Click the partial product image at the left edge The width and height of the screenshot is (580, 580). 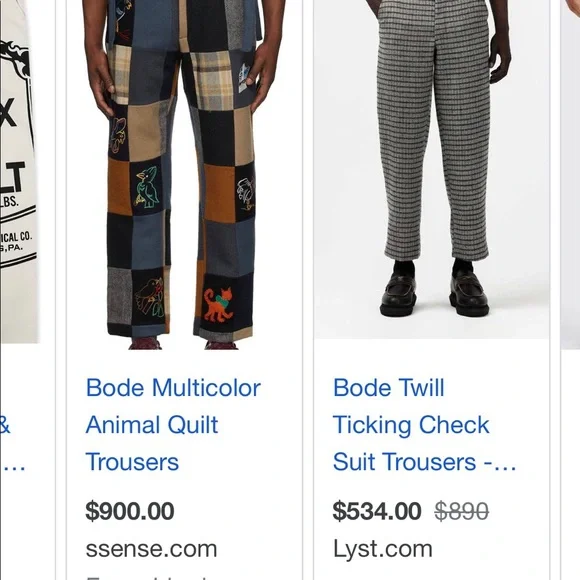point(19,171)
